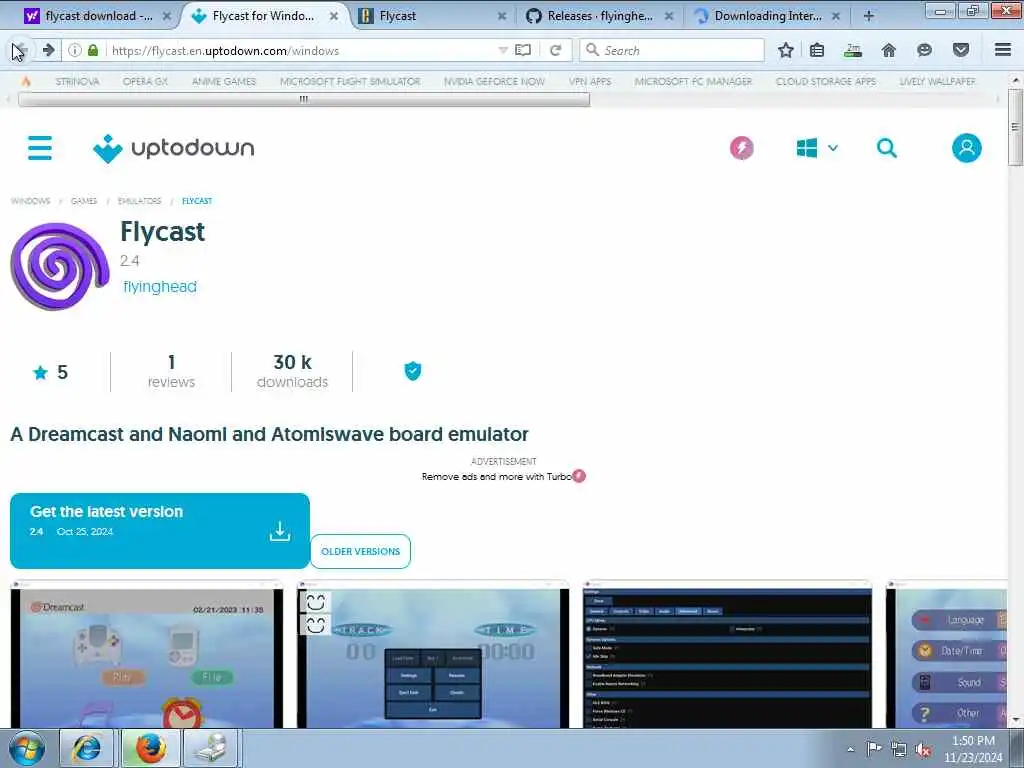This screenshot has height=768, width=1024.
Task: Open the Dreamcast menu screenshot thumbnail
Action: point(147,654)
